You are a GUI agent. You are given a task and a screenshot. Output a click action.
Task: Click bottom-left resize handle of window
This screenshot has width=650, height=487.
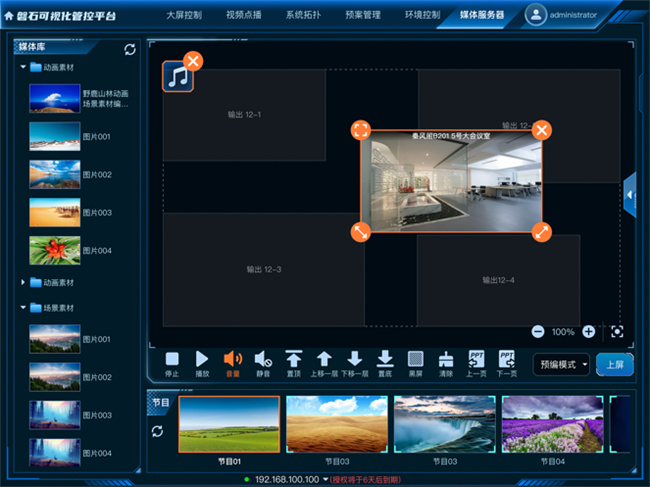[x=361, y=232]
